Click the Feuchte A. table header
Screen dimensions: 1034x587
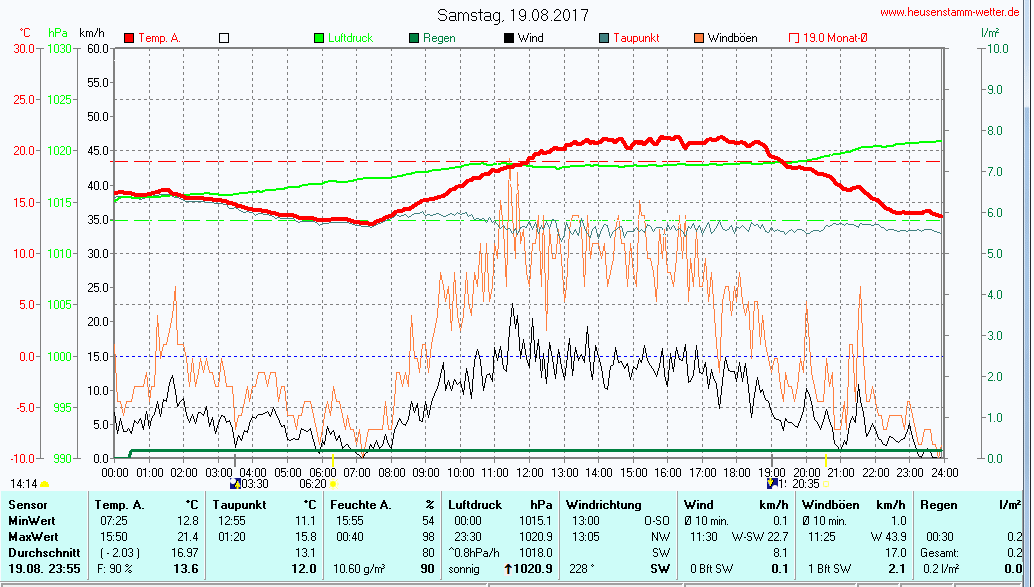point(362,505)
